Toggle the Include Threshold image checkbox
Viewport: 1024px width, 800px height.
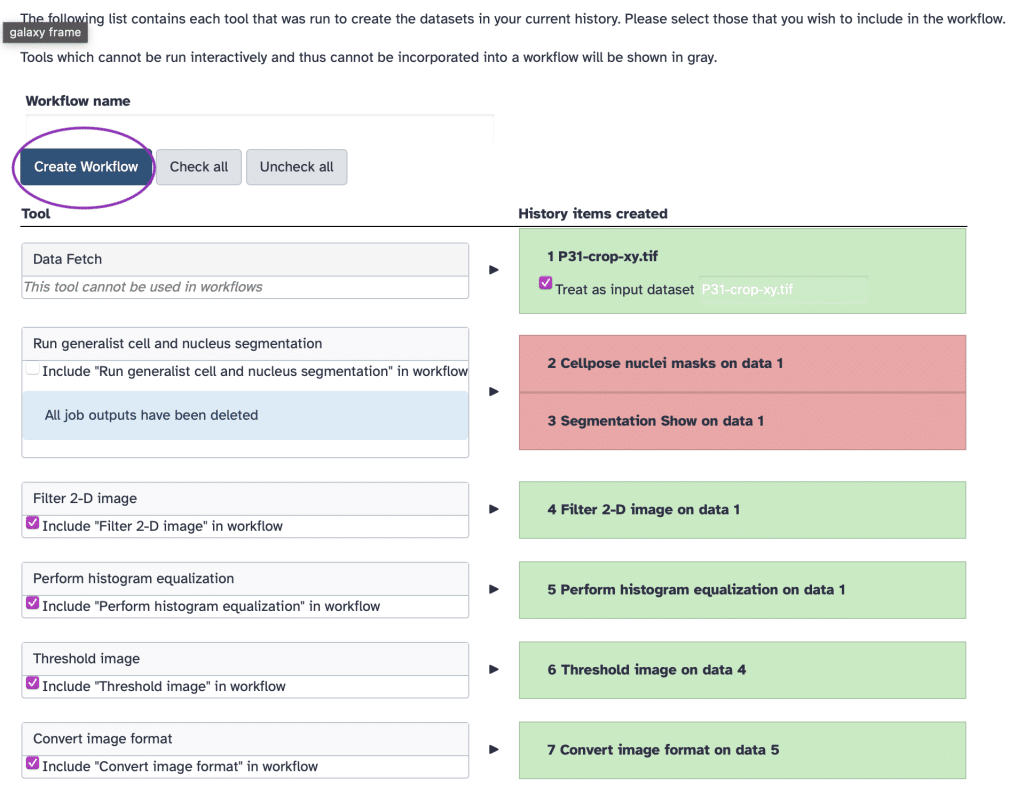tap(33, 684)
